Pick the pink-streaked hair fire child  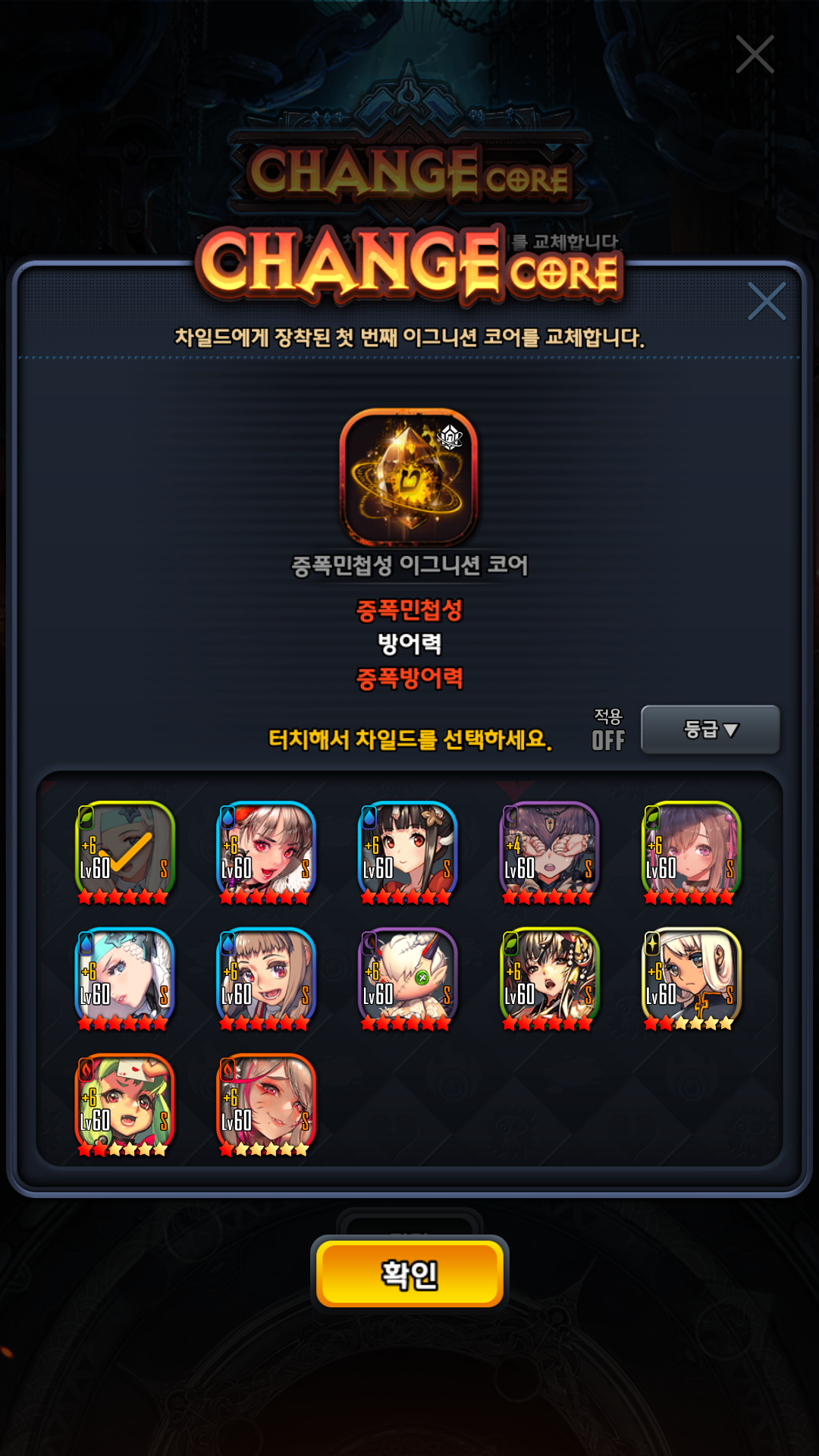click(x=266, y=1104)
